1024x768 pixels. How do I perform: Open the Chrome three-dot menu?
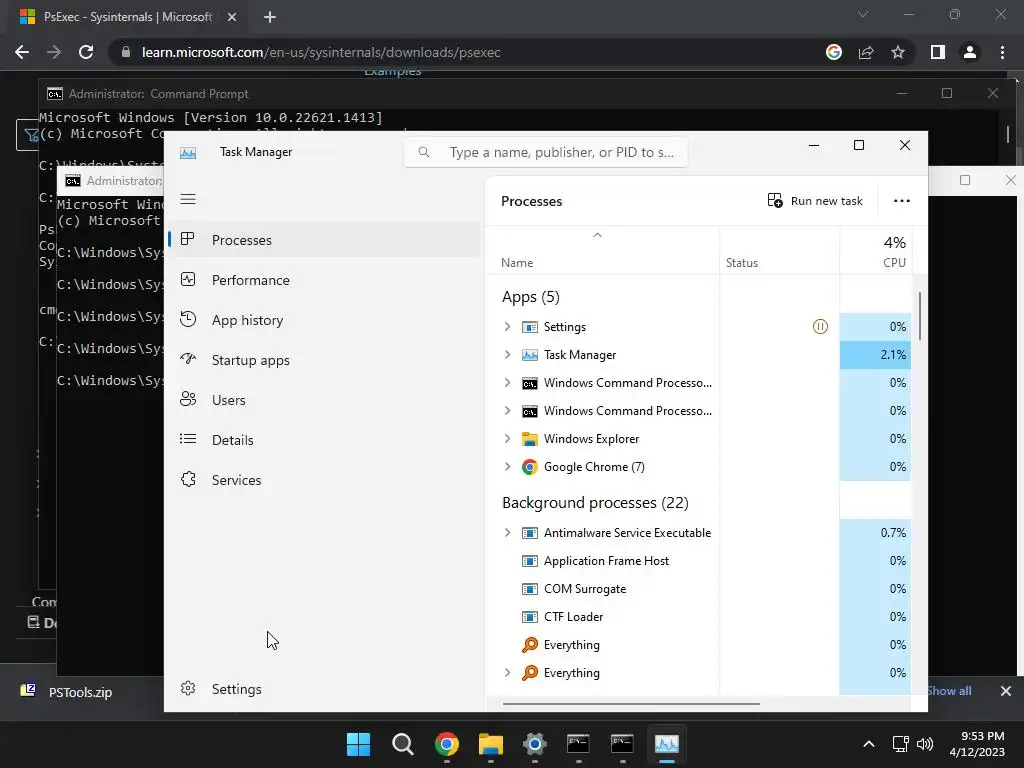point(1002,52)
